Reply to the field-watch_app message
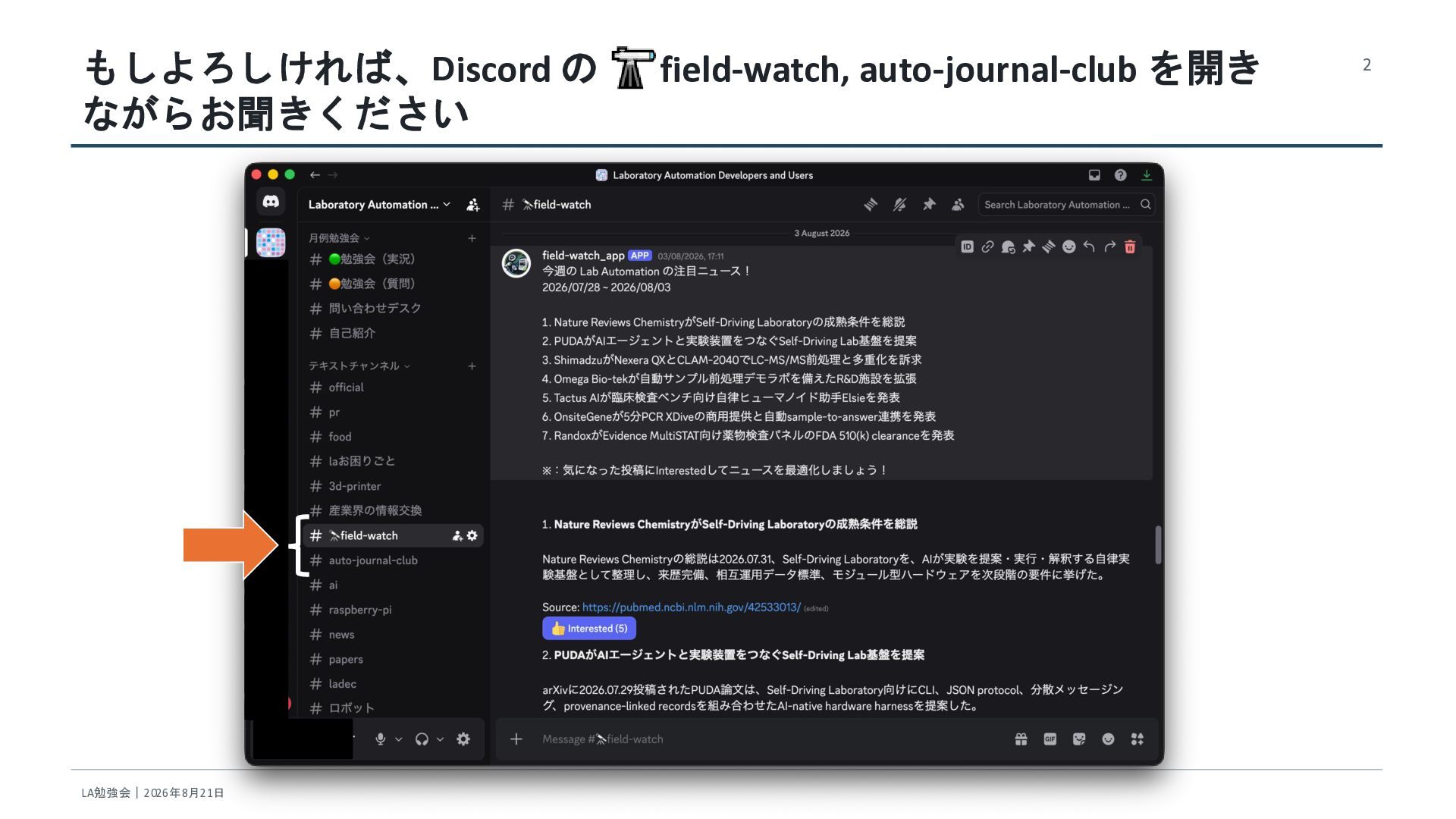This screenshot has width=1456, height=819. 1089,246
